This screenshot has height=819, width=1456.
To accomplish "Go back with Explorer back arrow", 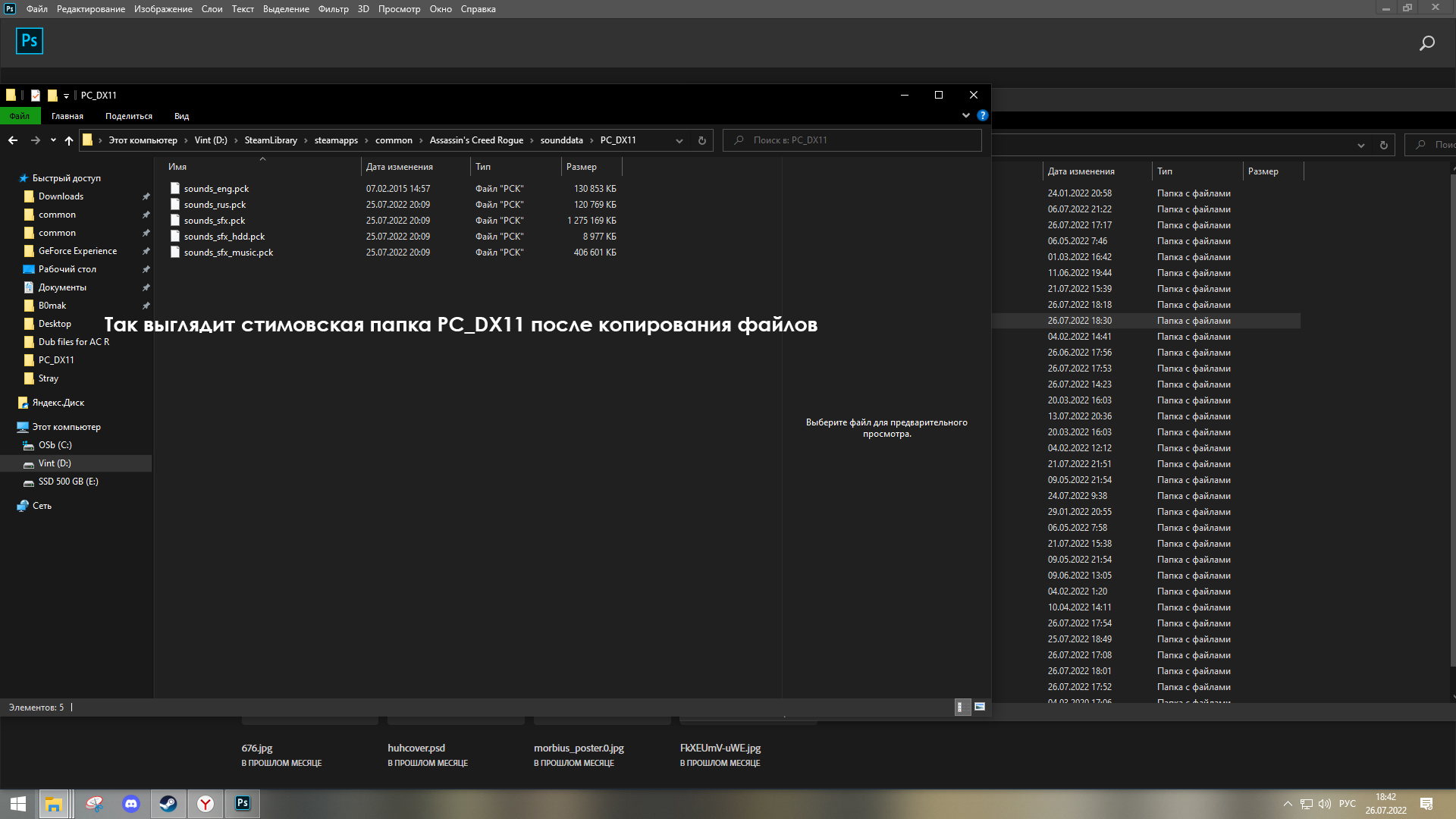I will (13, 140).
